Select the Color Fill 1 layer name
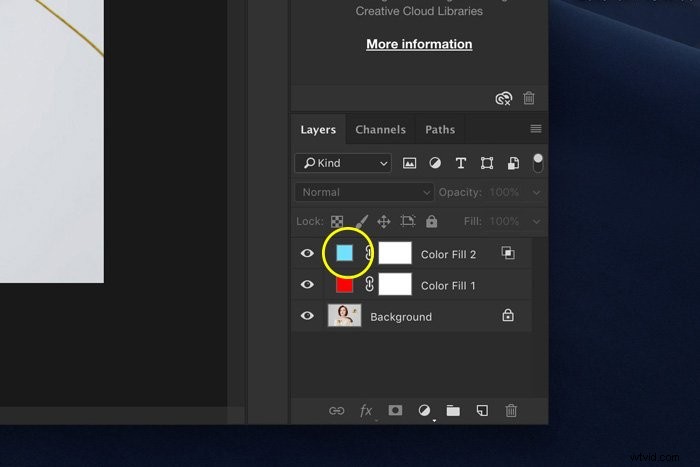The height and width of the screenshot is (467, 700). (448, 286)
